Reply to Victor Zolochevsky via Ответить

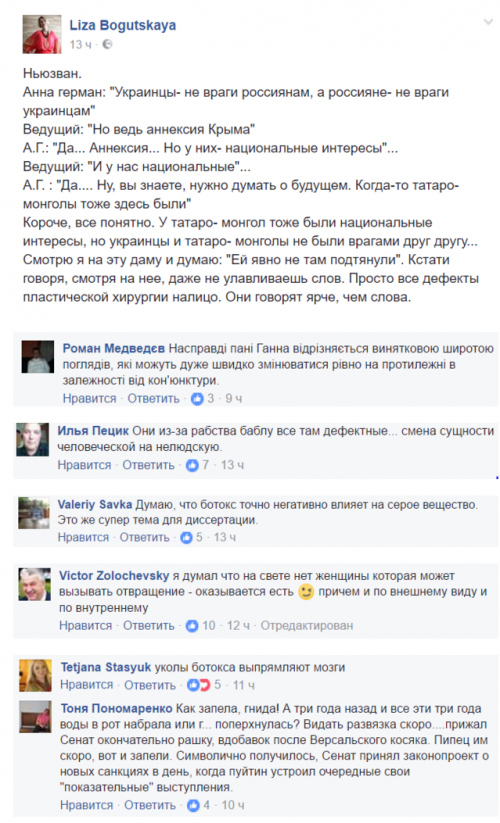pyautogui.click(x=149, y=626)
